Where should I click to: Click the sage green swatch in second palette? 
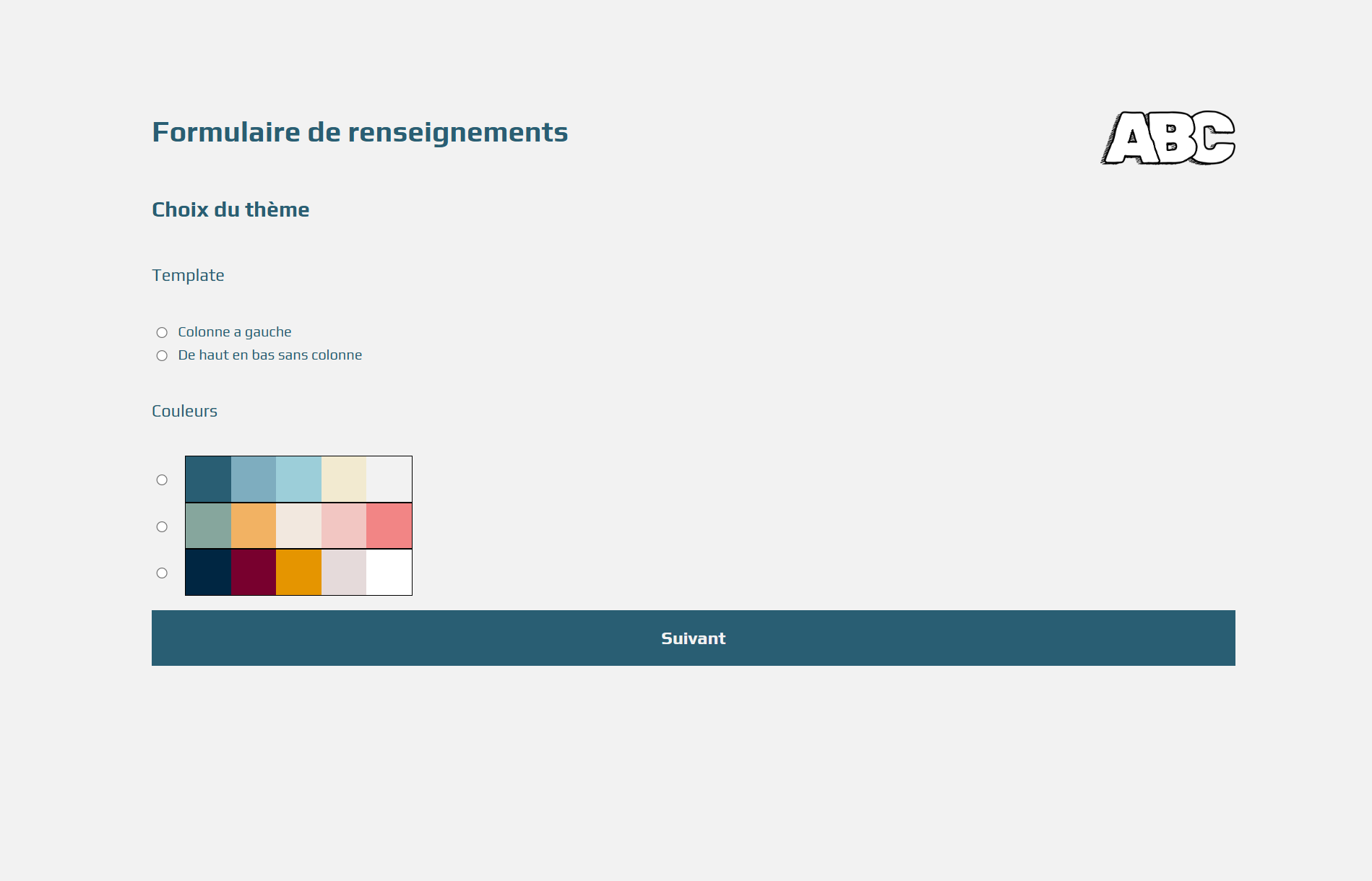[x=208, y=526]
